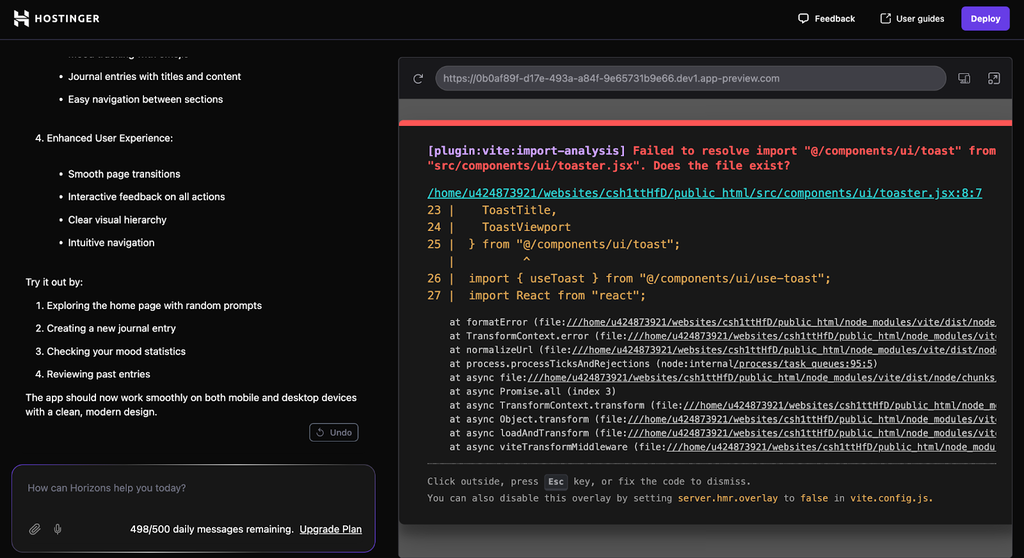Toggle the device view icon in preview bar
The width and height of the screenshot is (1024, 558).
tap(964, 78)
